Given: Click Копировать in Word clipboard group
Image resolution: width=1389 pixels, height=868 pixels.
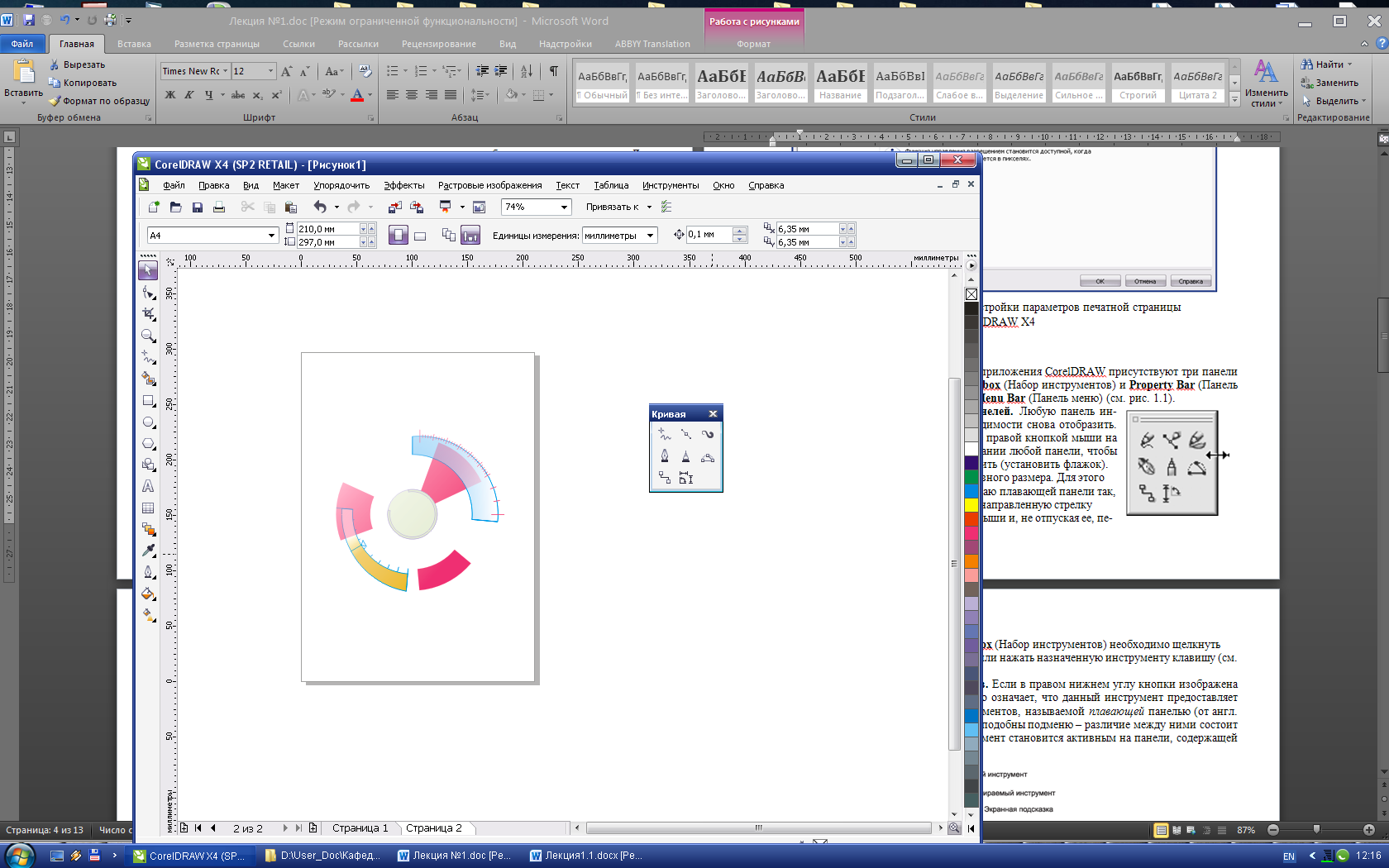Looking at the screenshot, I should point(83,83).
